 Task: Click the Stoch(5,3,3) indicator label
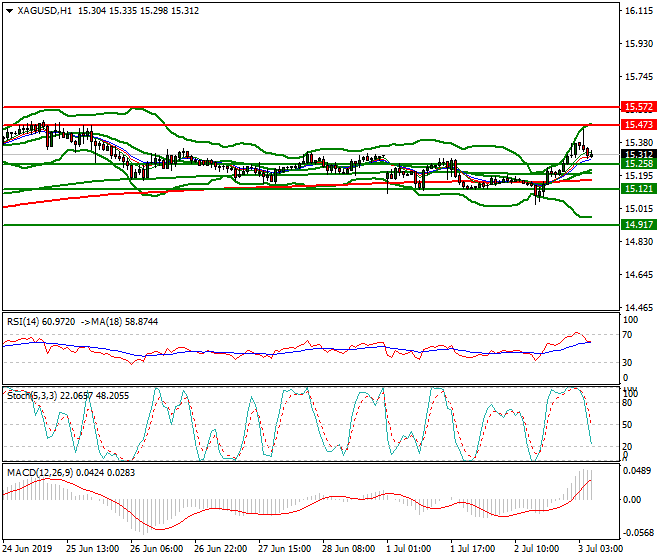68,396
